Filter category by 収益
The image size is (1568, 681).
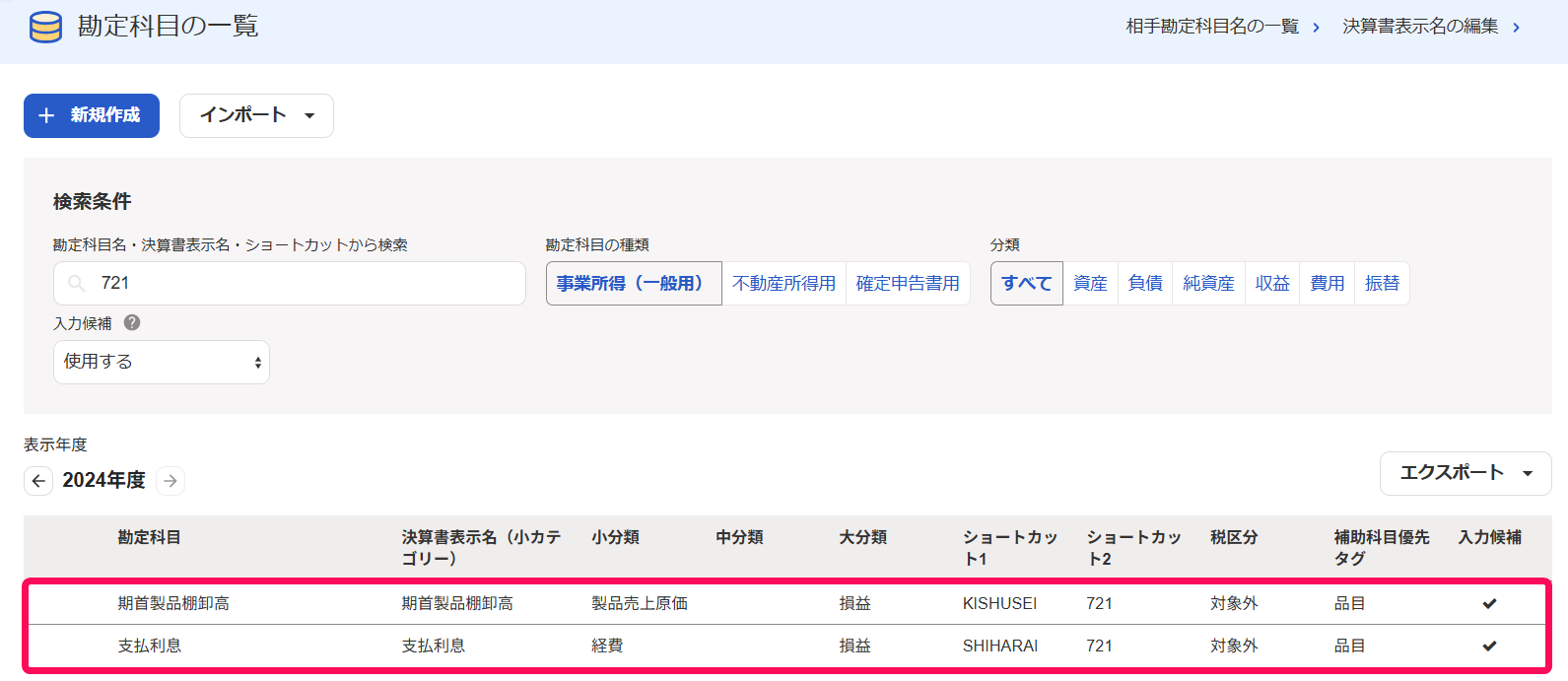point(1272,283)
